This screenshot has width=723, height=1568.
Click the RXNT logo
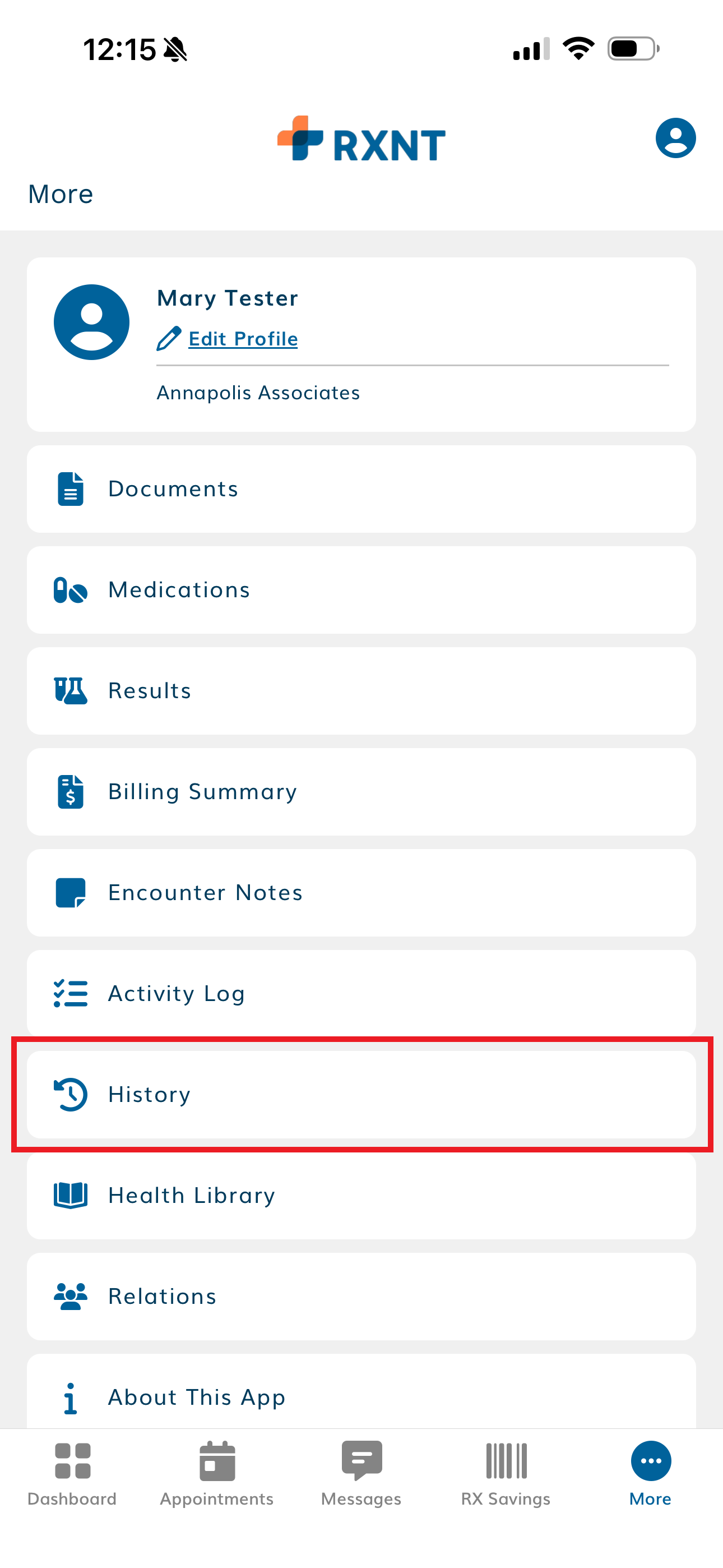361,140
